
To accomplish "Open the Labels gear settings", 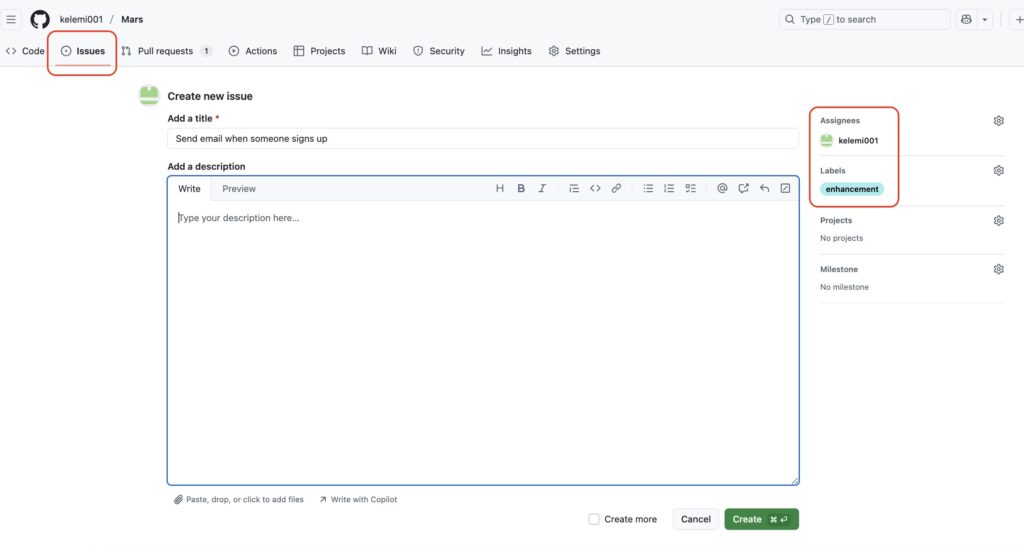I will [x=998, y=171].
